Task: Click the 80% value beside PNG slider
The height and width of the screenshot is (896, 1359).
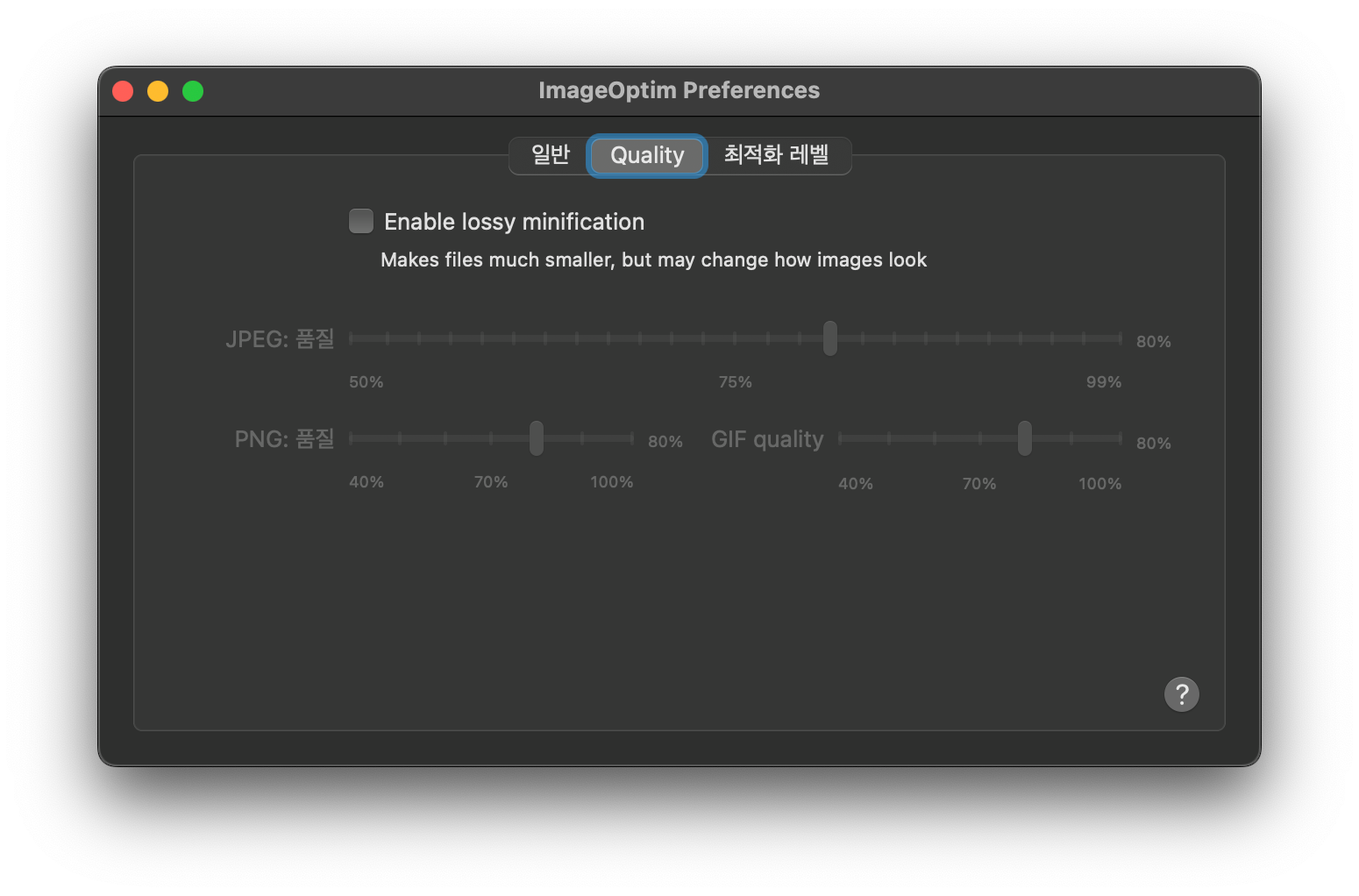Action: [x=665, y=442]
